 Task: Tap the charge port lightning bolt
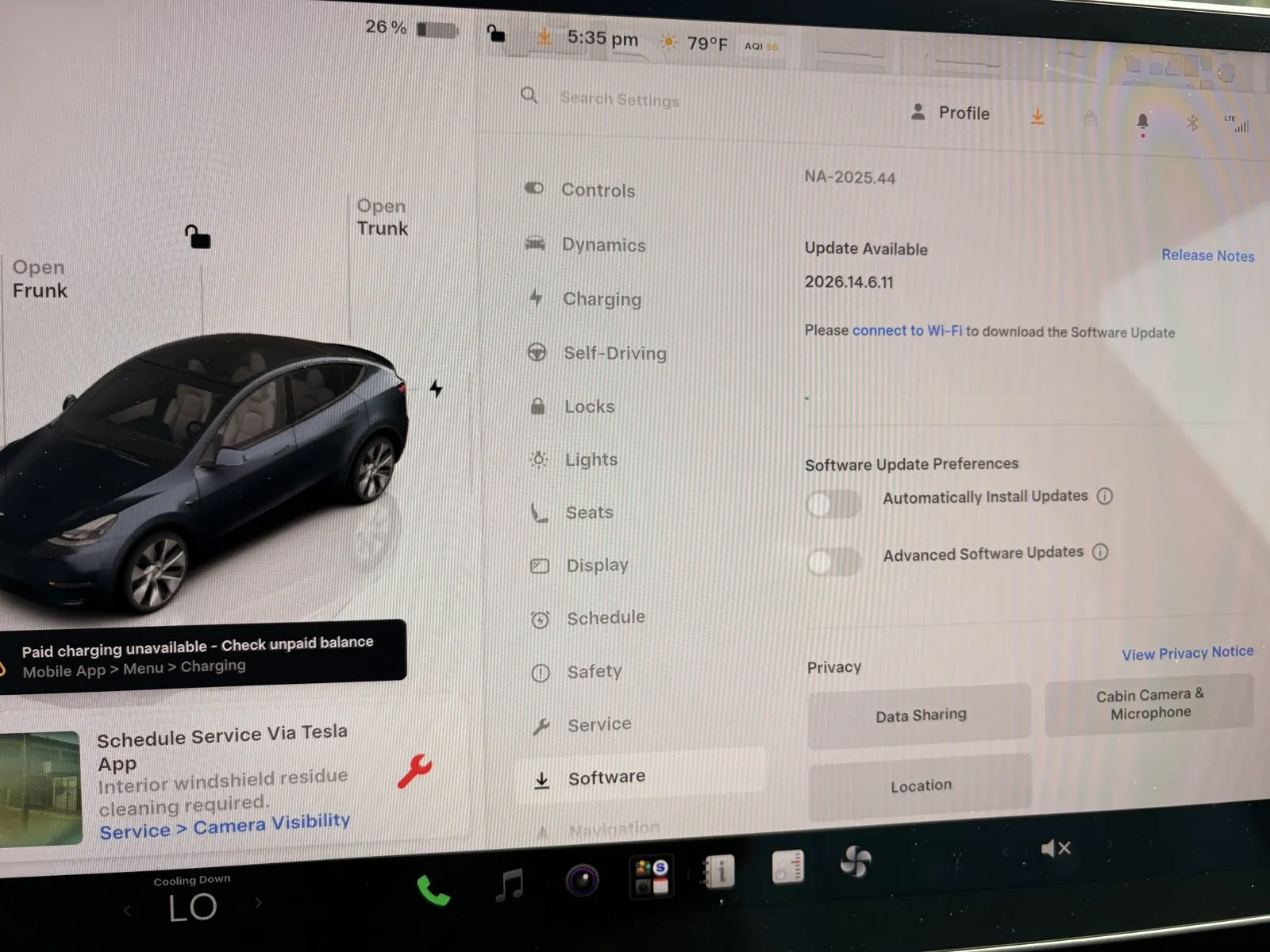pyautogui.click(x=436, y=389)
